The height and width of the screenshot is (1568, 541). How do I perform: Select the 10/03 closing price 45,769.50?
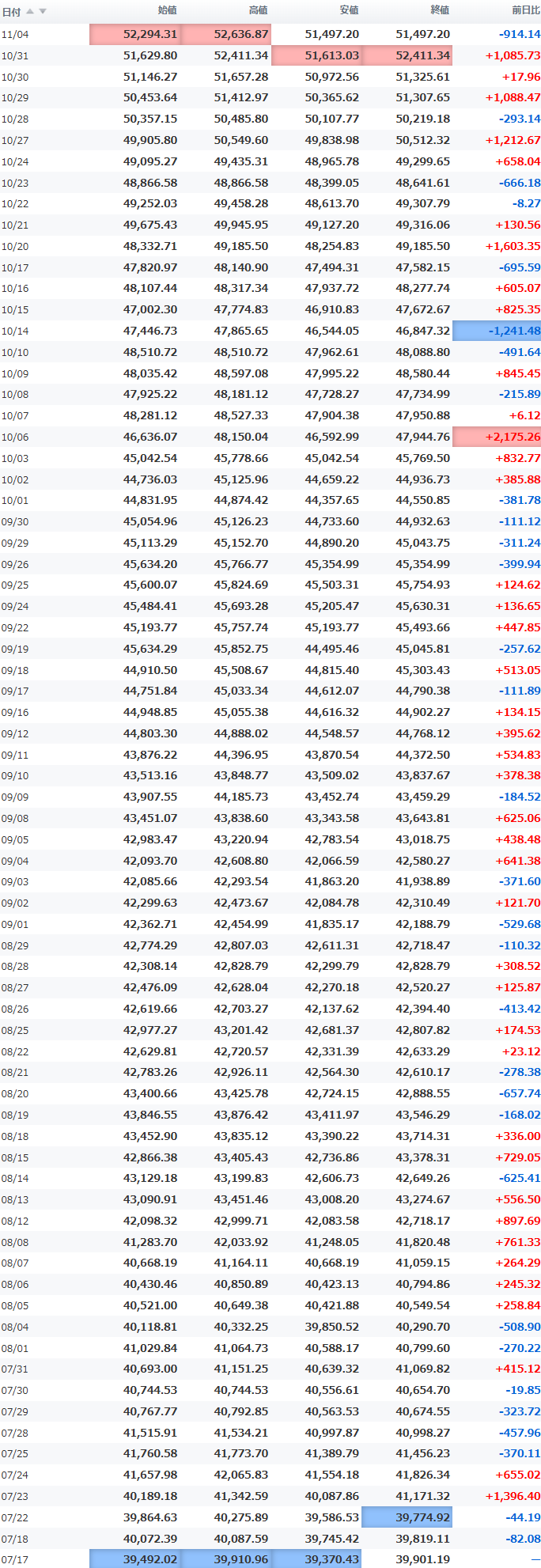click(x=422, y=458)
